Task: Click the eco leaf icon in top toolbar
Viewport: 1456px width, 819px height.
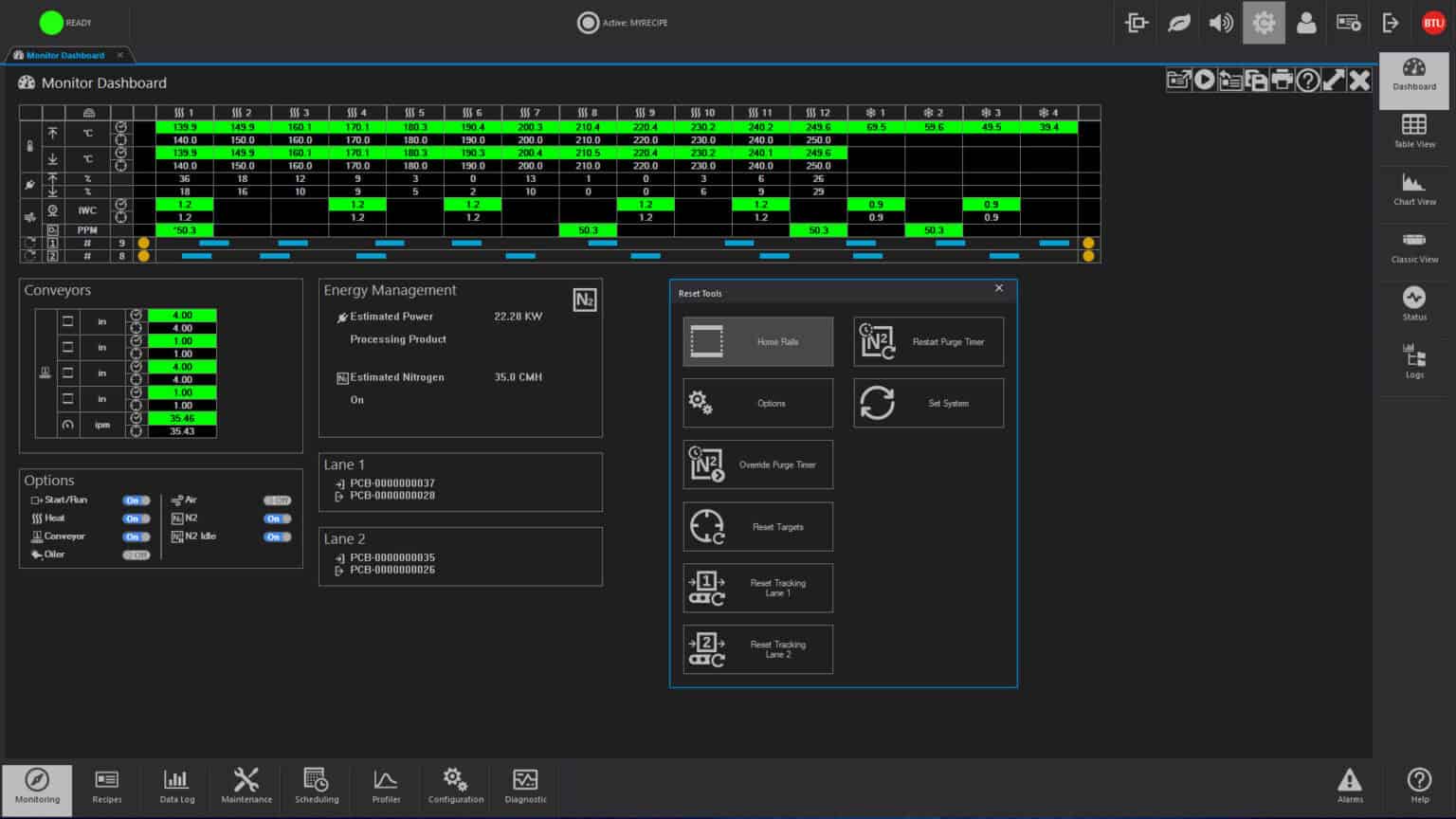Action: 1178,23
